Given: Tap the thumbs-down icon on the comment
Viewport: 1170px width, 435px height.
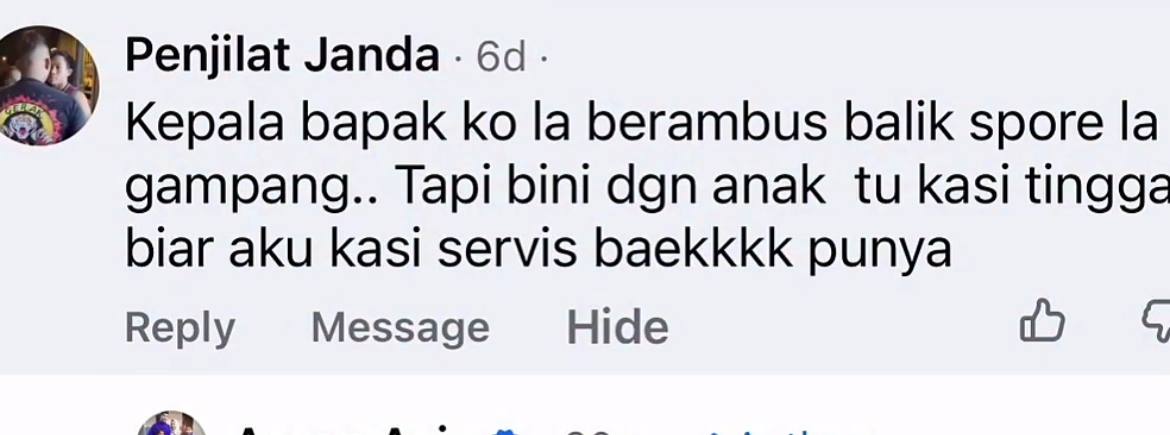Looking at the screenshot, I should click(1157, 322).
